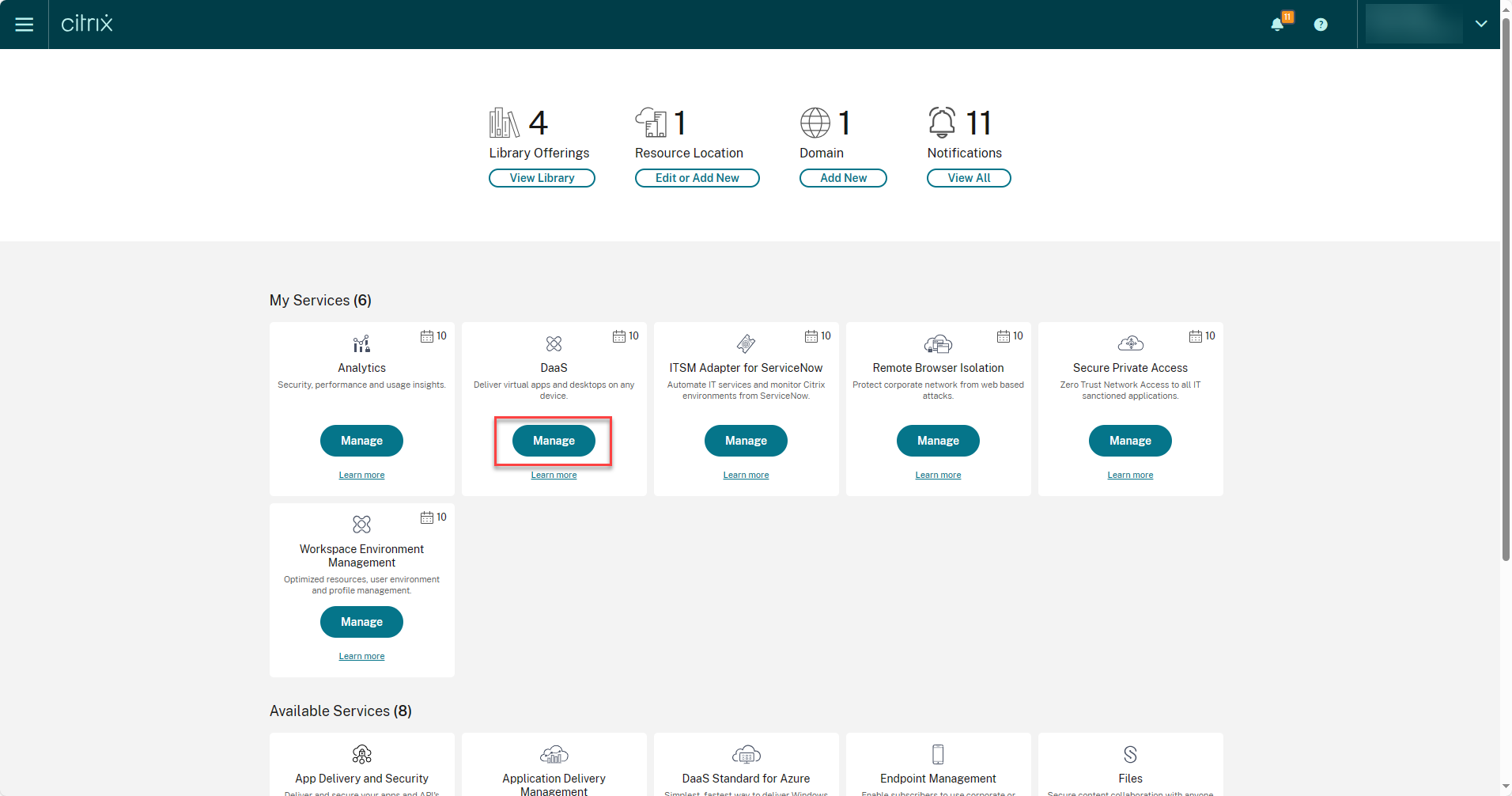The image size is (1512, 796).
Task: Click the Resource Location cloud icon
Action: [x=651, y=123]
